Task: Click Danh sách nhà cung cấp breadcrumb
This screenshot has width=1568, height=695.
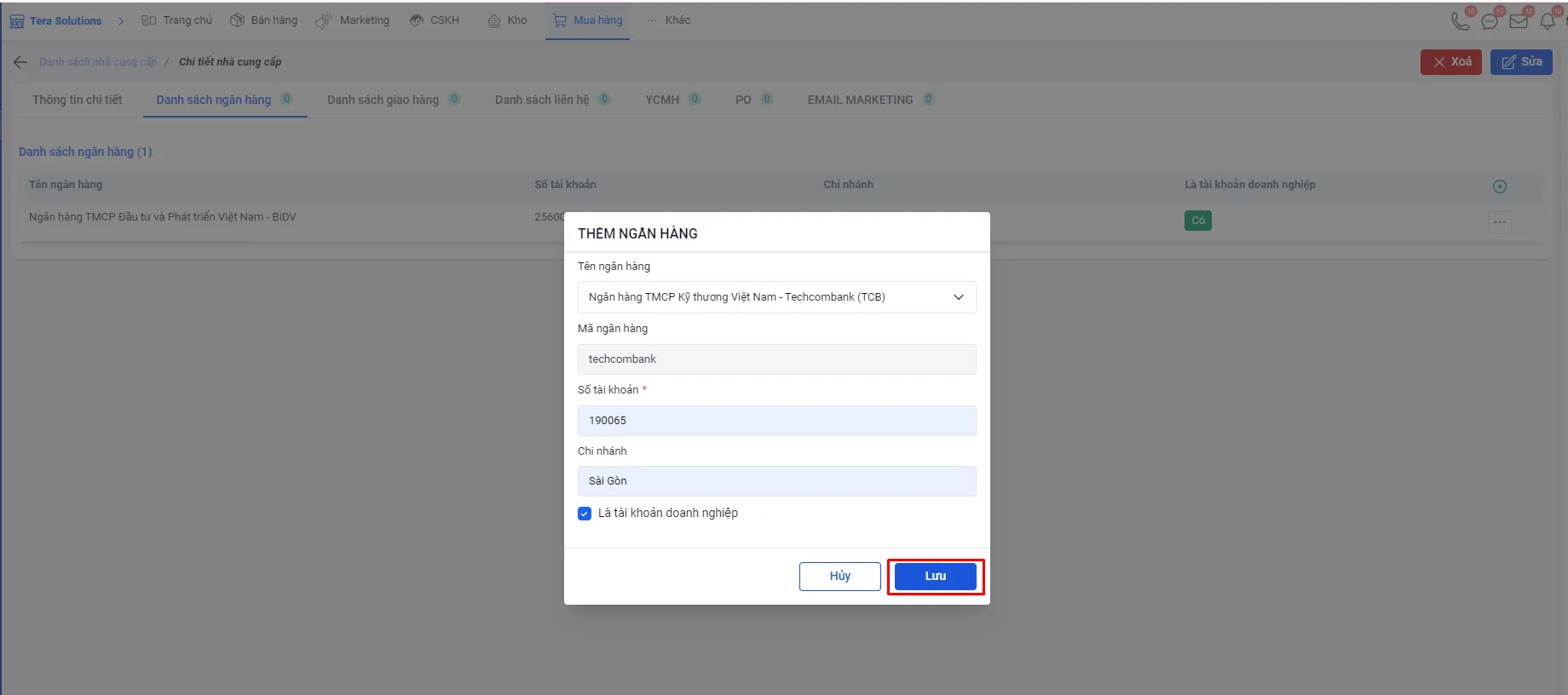Action: coord(98,62)
